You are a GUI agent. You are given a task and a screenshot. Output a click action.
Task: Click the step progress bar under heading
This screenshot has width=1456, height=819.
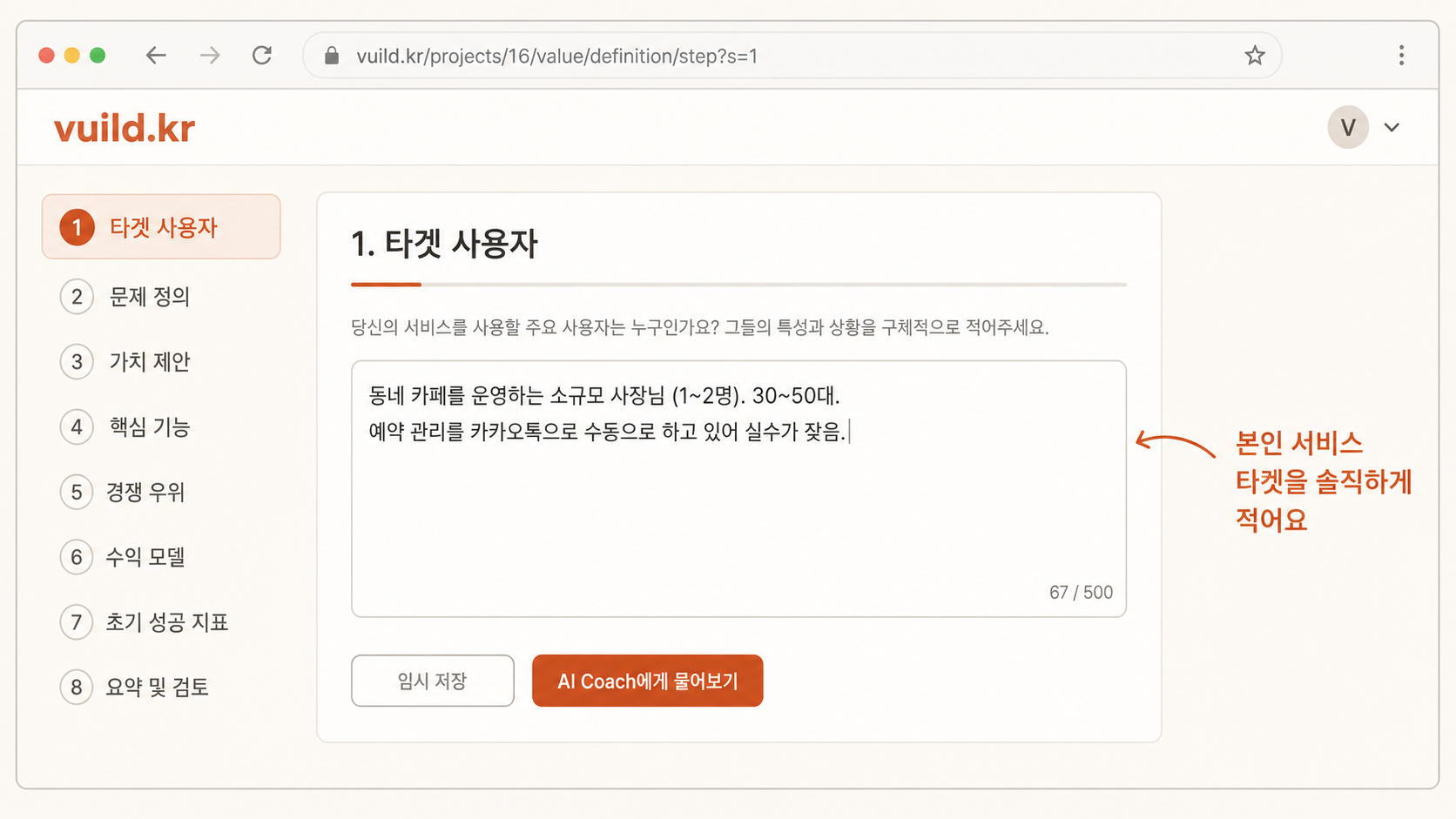click(x=738, y=285)
